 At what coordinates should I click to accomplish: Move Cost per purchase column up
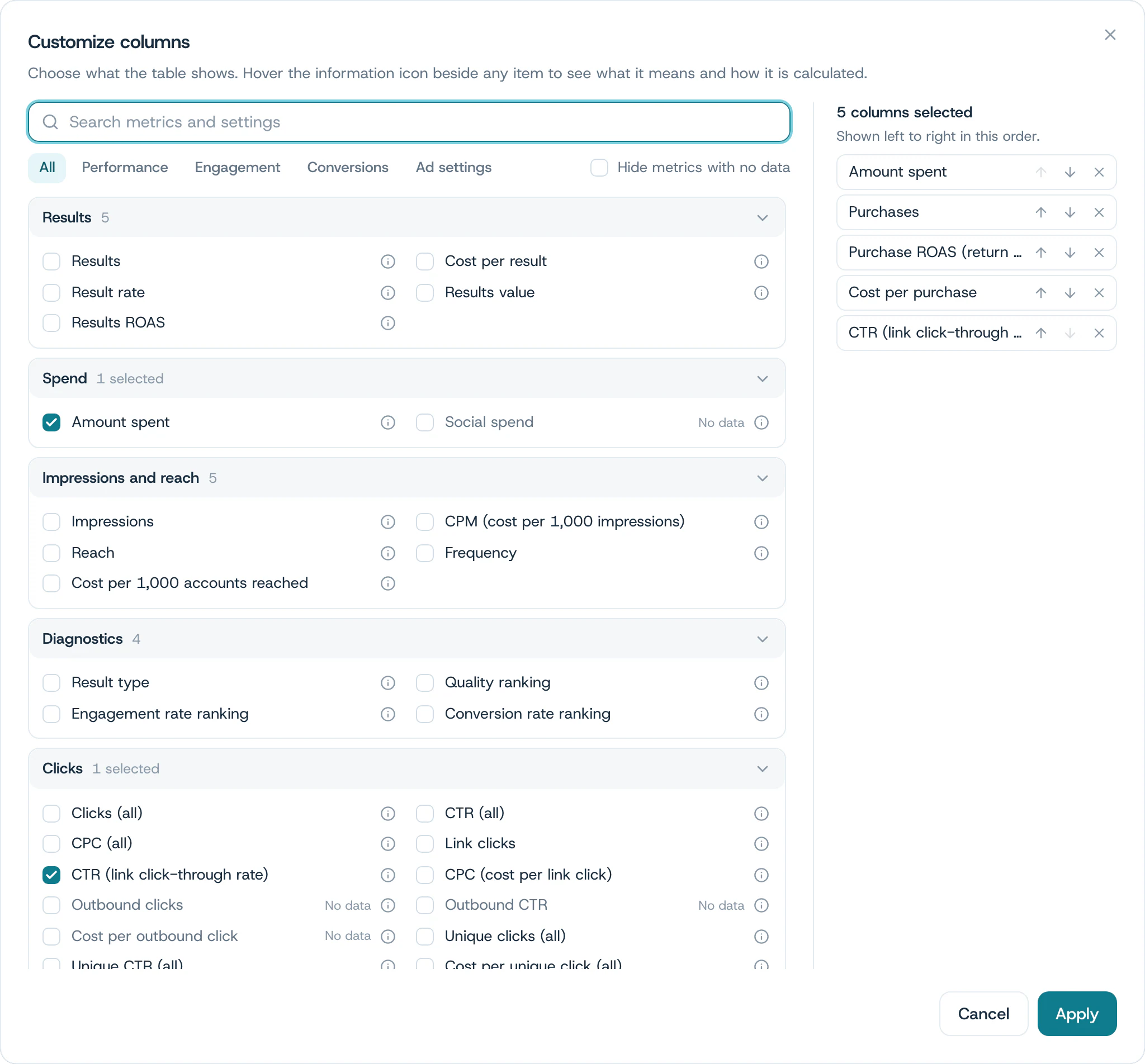coord(1040,293)
